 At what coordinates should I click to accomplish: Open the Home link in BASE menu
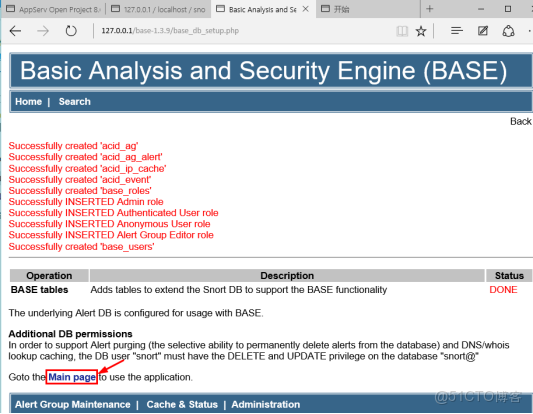pyautogui.click(x=28, y=102)
